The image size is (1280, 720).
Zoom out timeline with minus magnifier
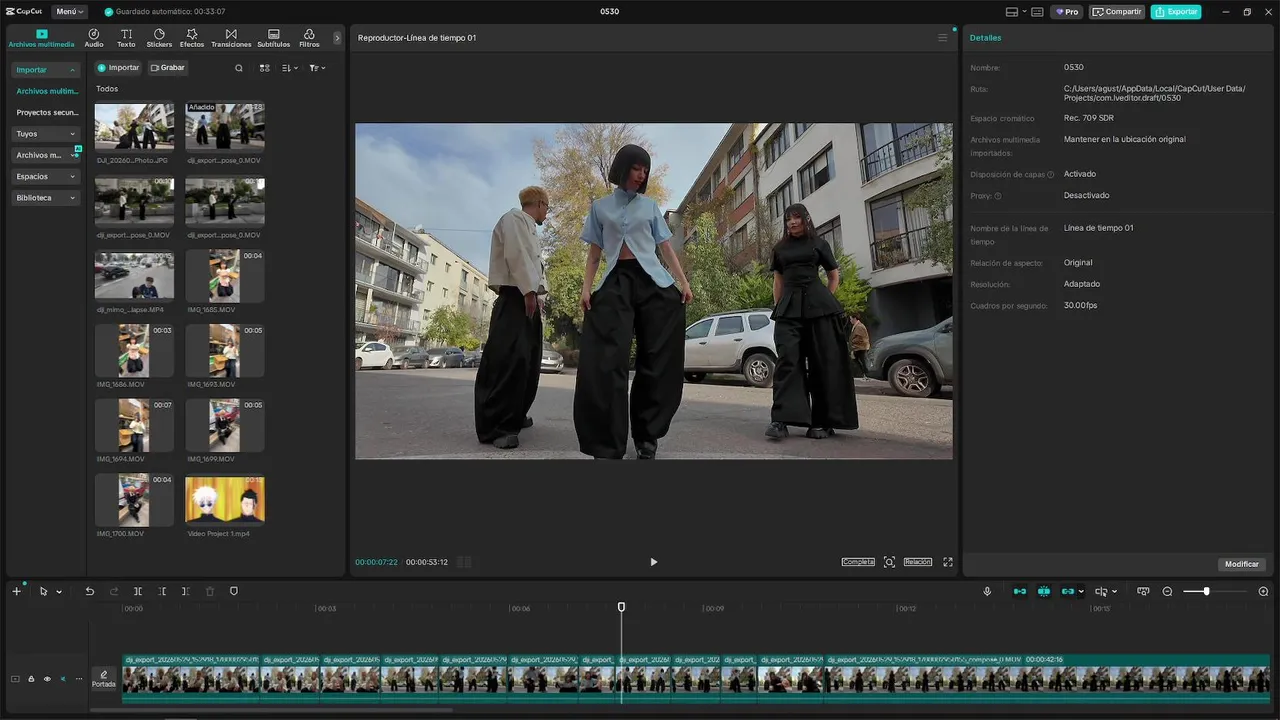(1167, 591)
